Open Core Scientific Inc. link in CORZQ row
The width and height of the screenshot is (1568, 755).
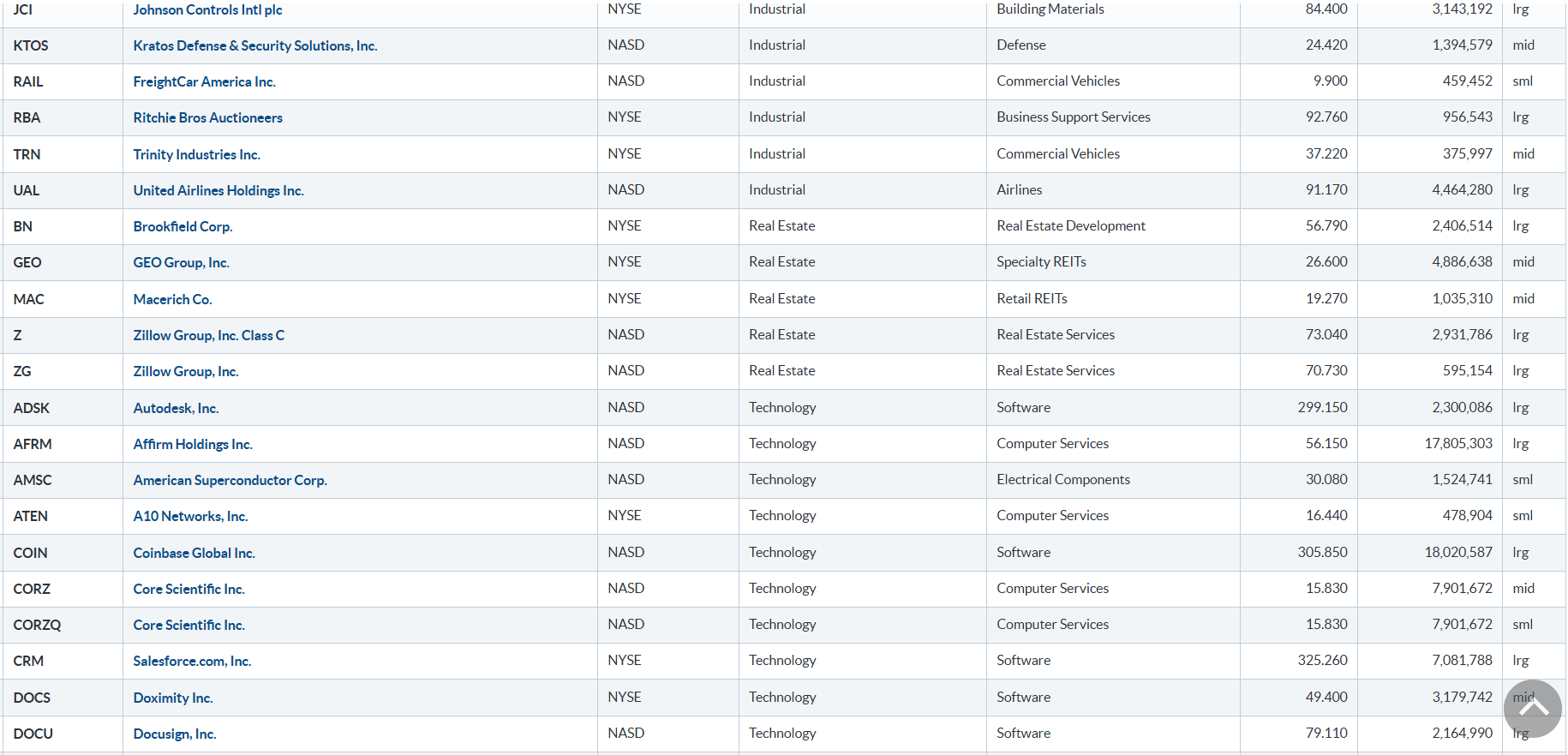tap(189, 625)
